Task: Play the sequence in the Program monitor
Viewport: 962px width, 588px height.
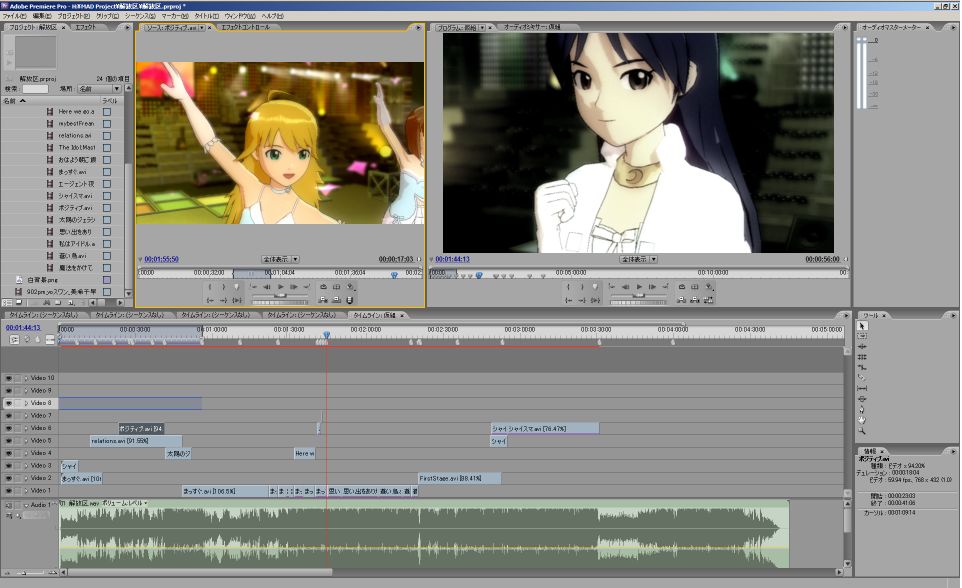Action: 639,287
